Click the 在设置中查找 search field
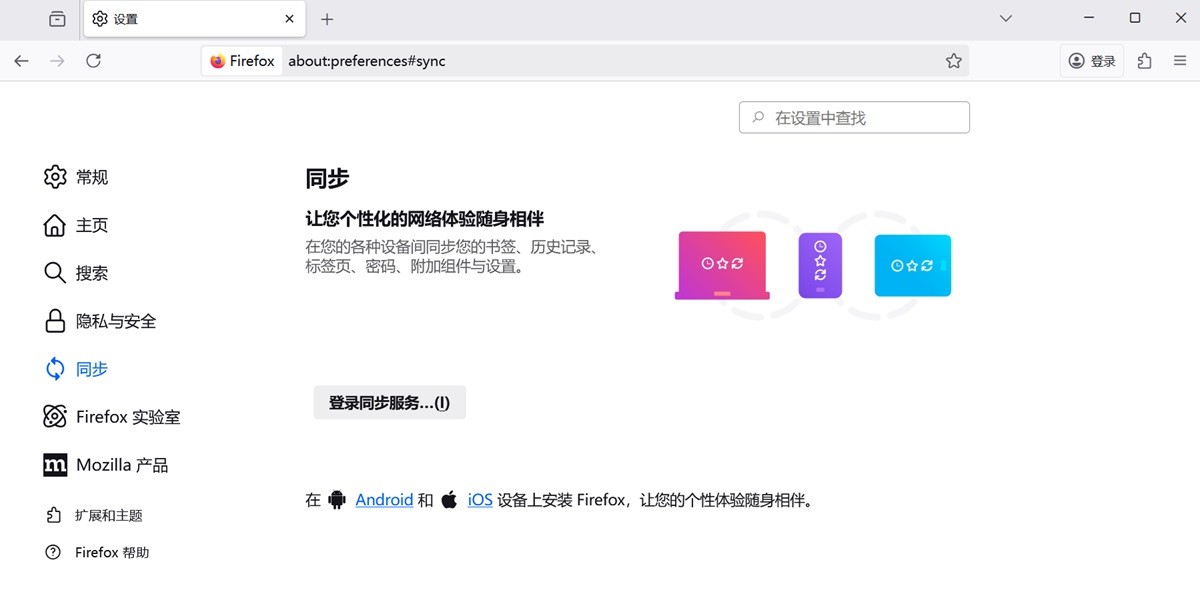Image resolution: width=1200 pixels, height=600 pixels. coord(853,117)
